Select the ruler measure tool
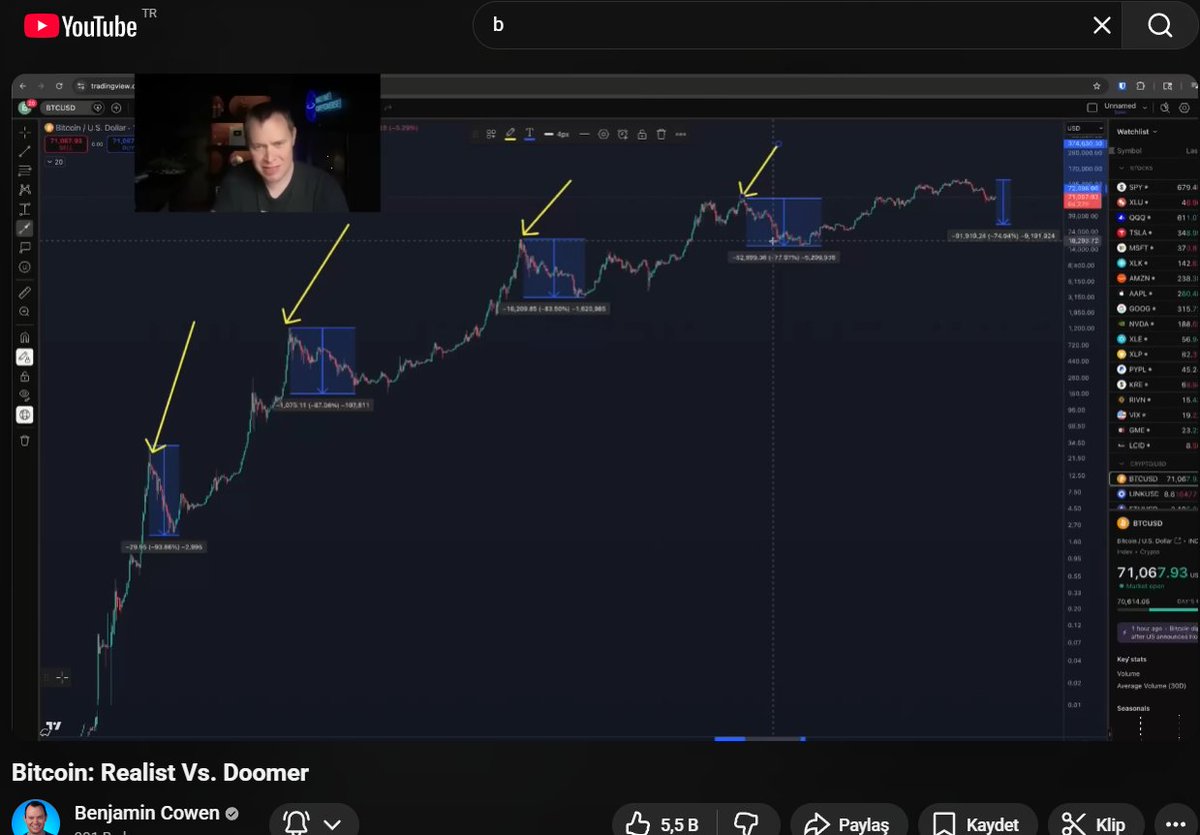 click(25, 293)
